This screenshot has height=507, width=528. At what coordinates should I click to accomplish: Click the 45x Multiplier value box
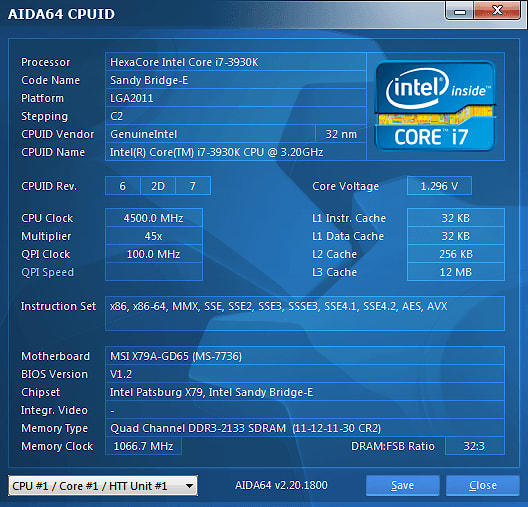point(154,236)
